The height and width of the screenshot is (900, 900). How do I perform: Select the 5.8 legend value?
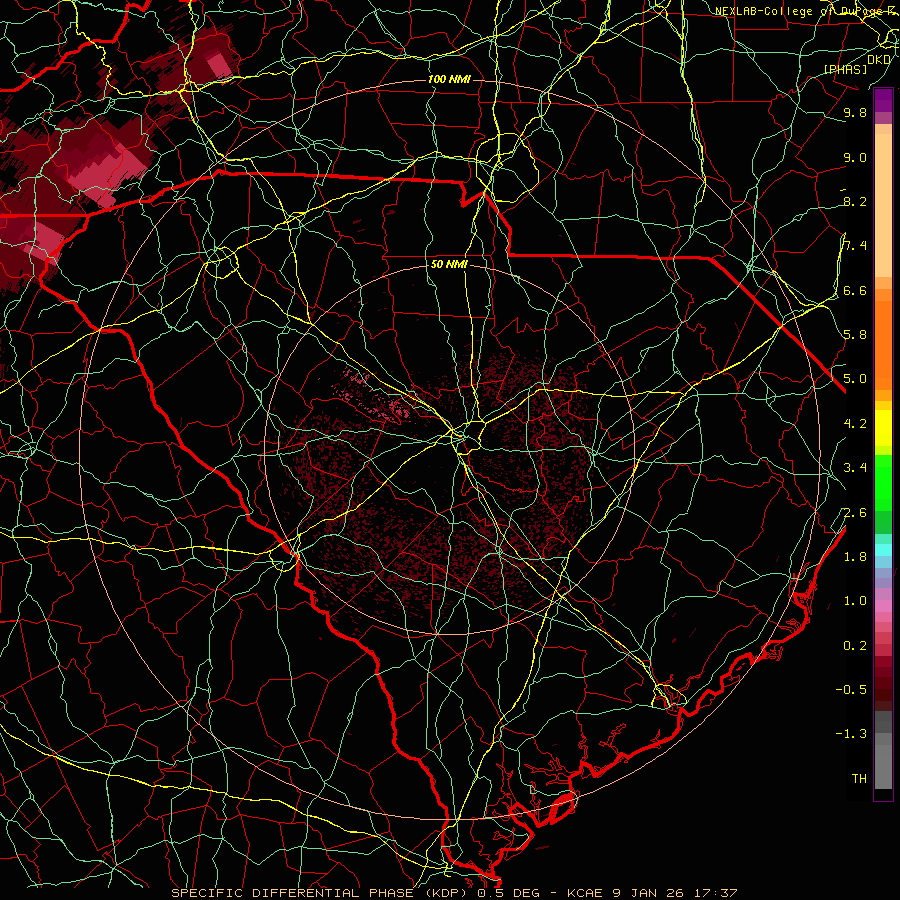pos(855,335)
